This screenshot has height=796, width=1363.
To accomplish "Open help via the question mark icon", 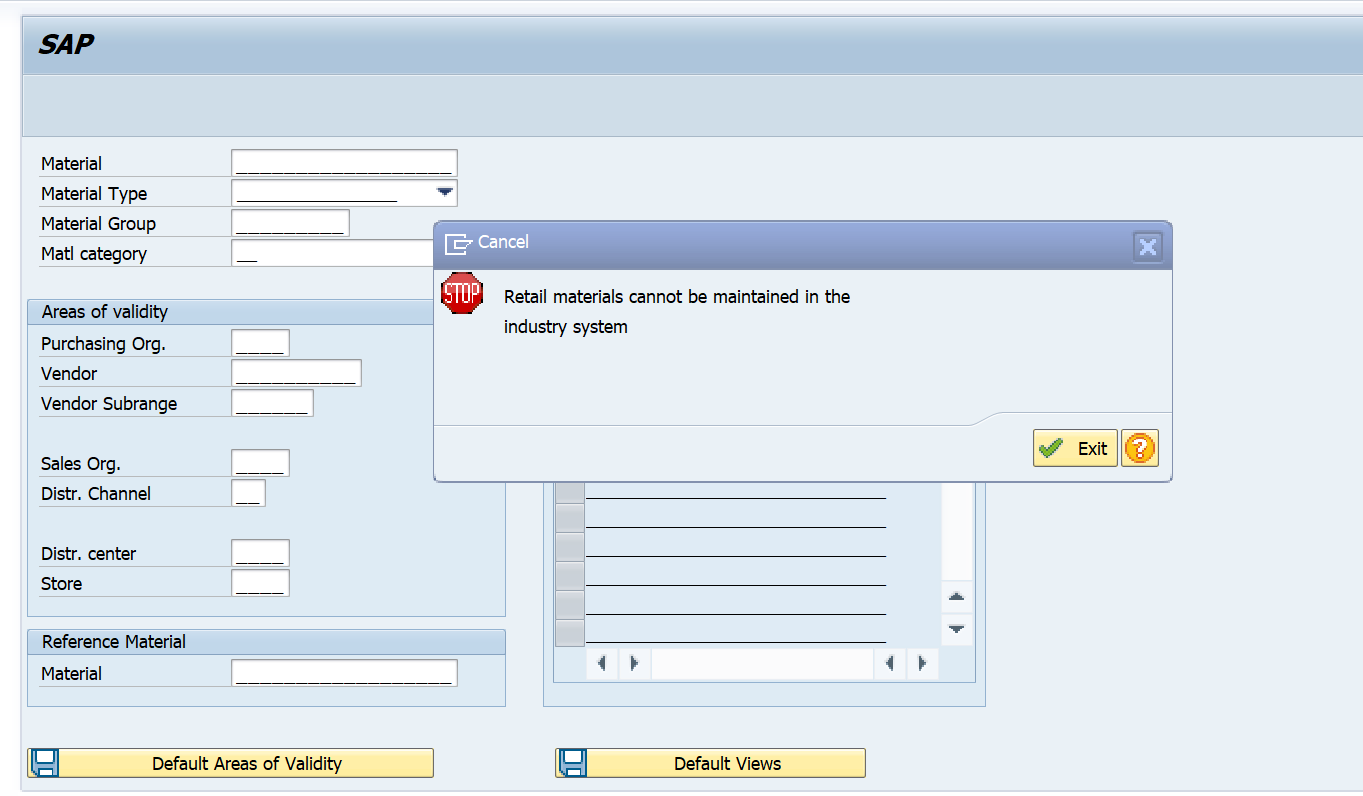I will 1139,448.
